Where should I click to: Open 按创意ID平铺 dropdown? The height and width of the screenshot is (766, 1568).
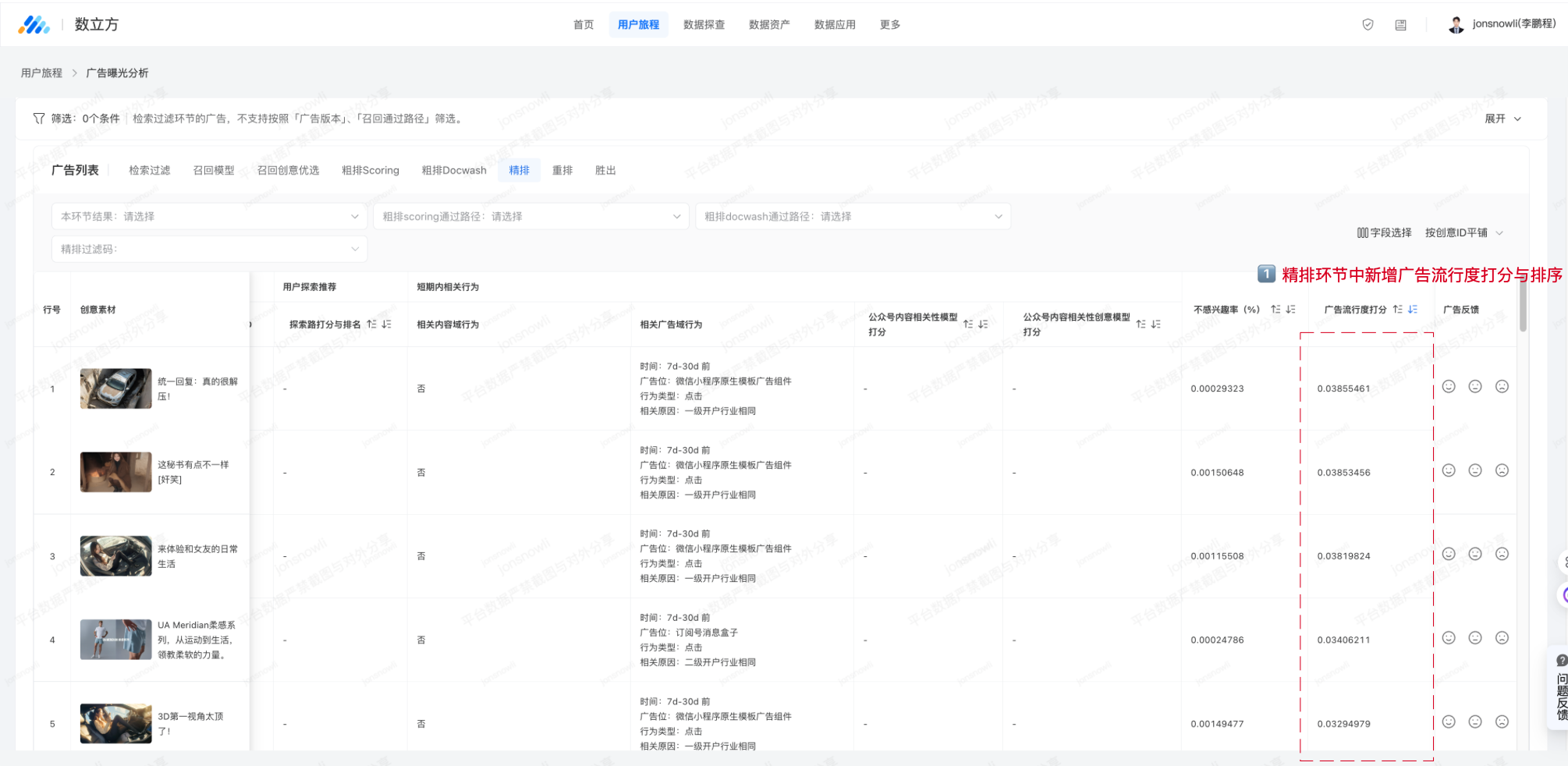click(1463, 232)
